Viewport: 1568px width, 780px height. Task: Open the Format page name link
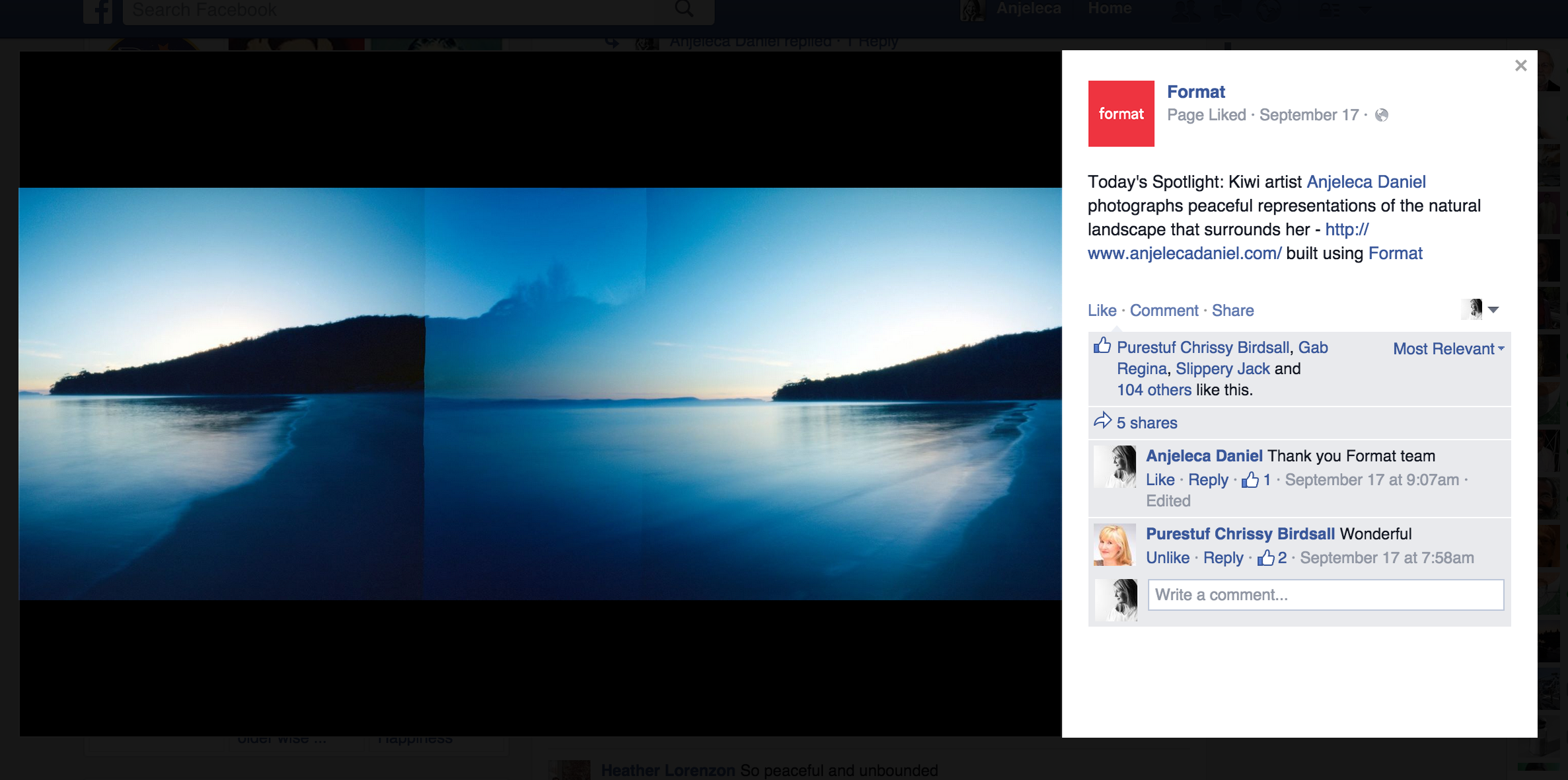(x=1196, y=92)
